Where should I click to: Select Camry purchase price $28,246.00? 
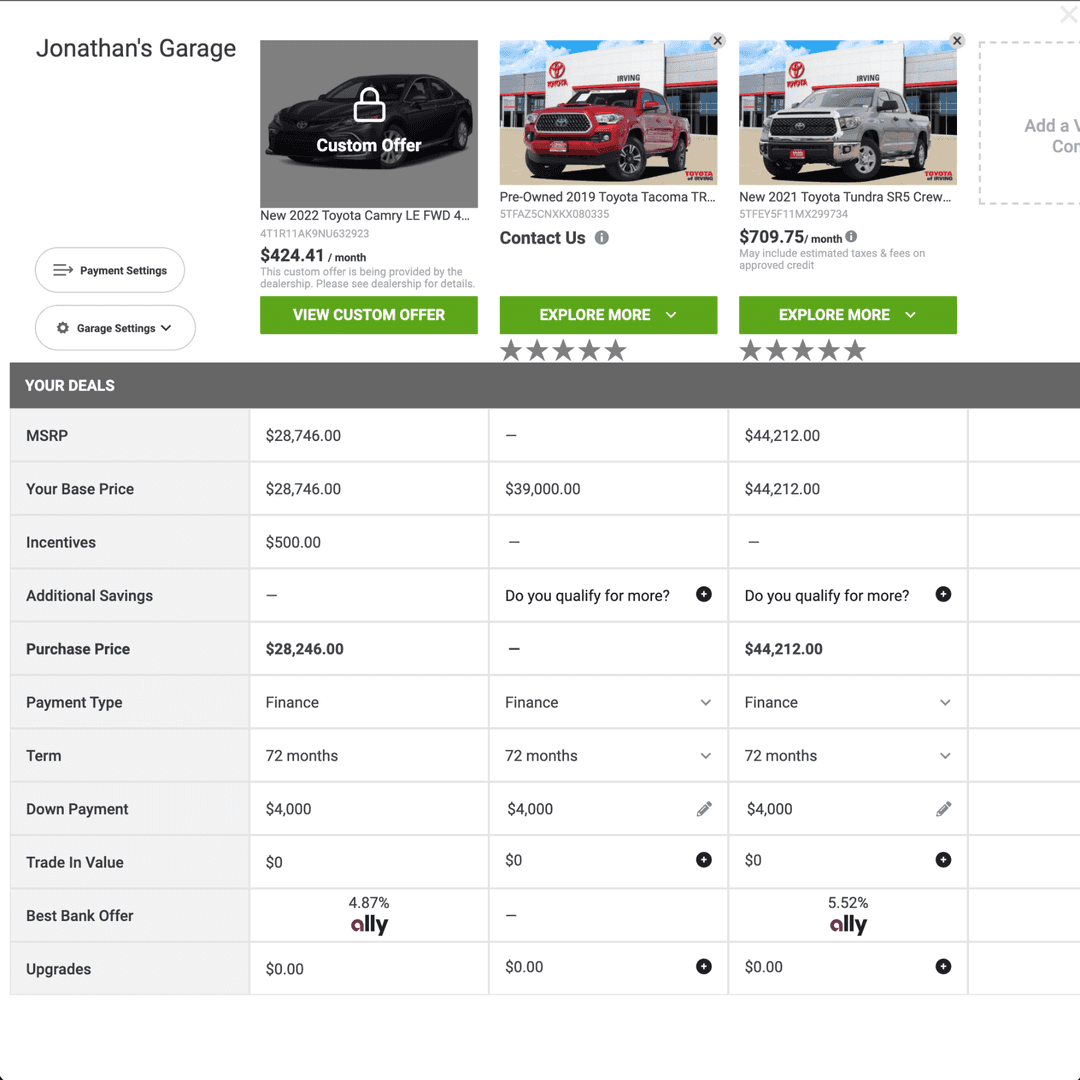coord(304,649)
